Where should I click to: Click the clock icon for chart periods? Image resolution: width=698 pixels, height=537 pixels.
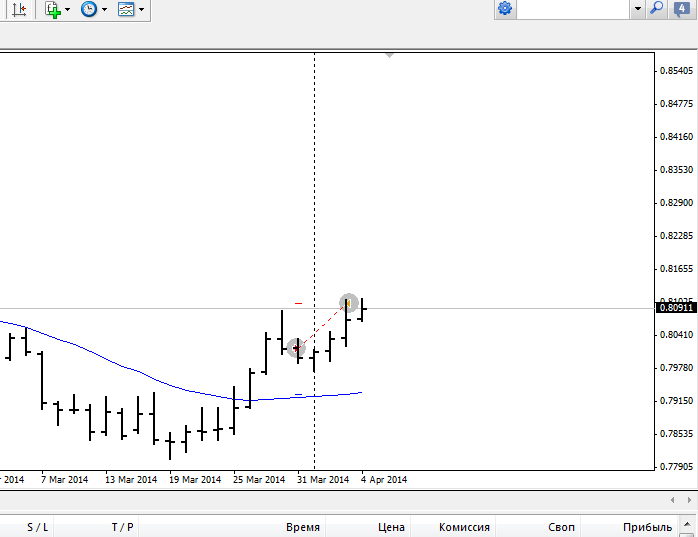coord(89,9)
